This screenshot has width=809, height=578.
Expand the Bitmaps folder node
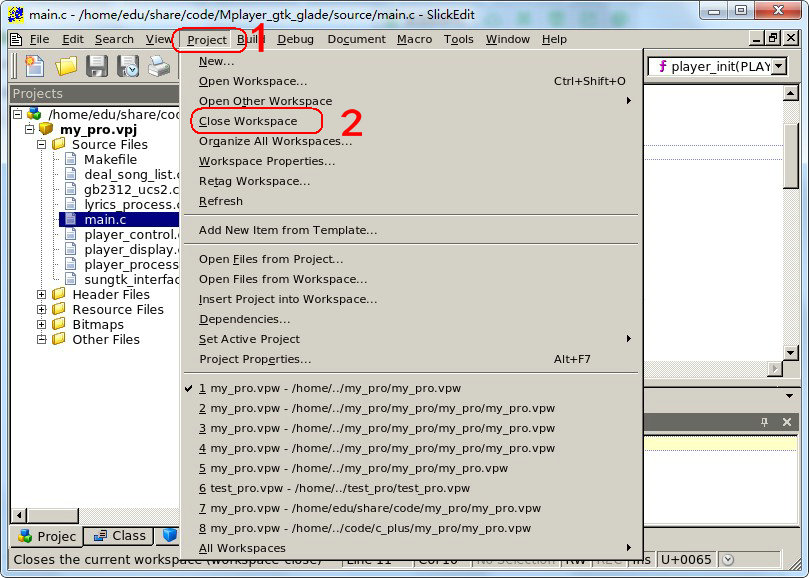pyautogui.click(x=42, y=325)
